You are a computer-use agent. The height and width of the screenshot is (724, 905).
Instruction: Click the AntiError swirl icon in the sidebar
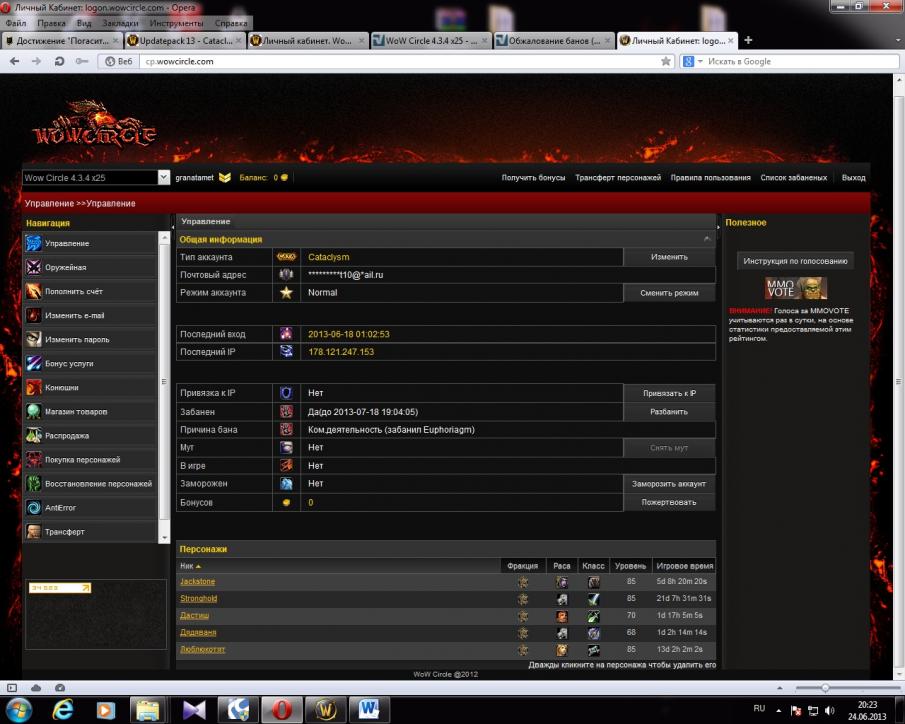click(x=34, y=507)
